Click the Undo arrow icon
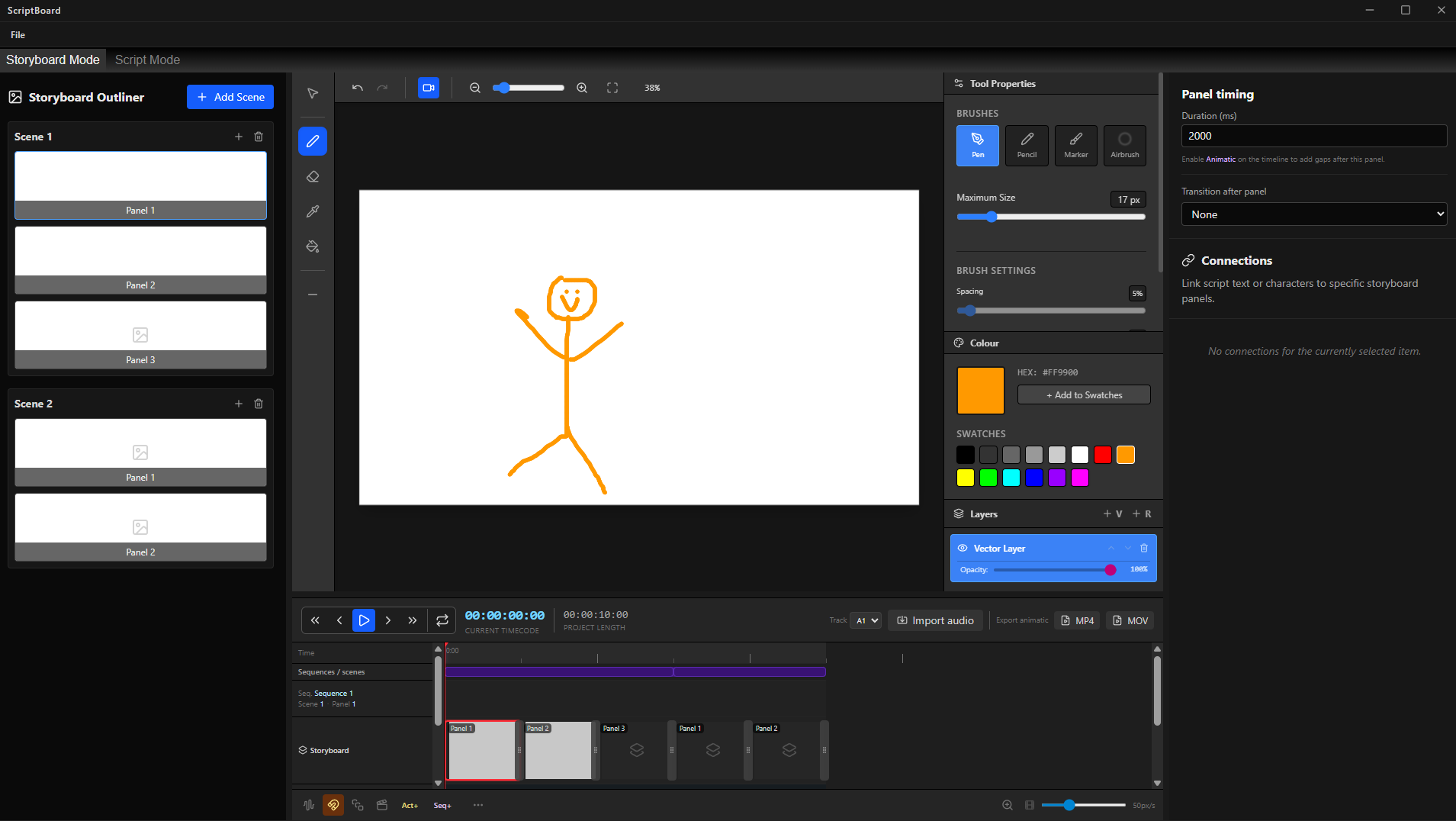The image size is (1456, 821). (x=357, y=88)
